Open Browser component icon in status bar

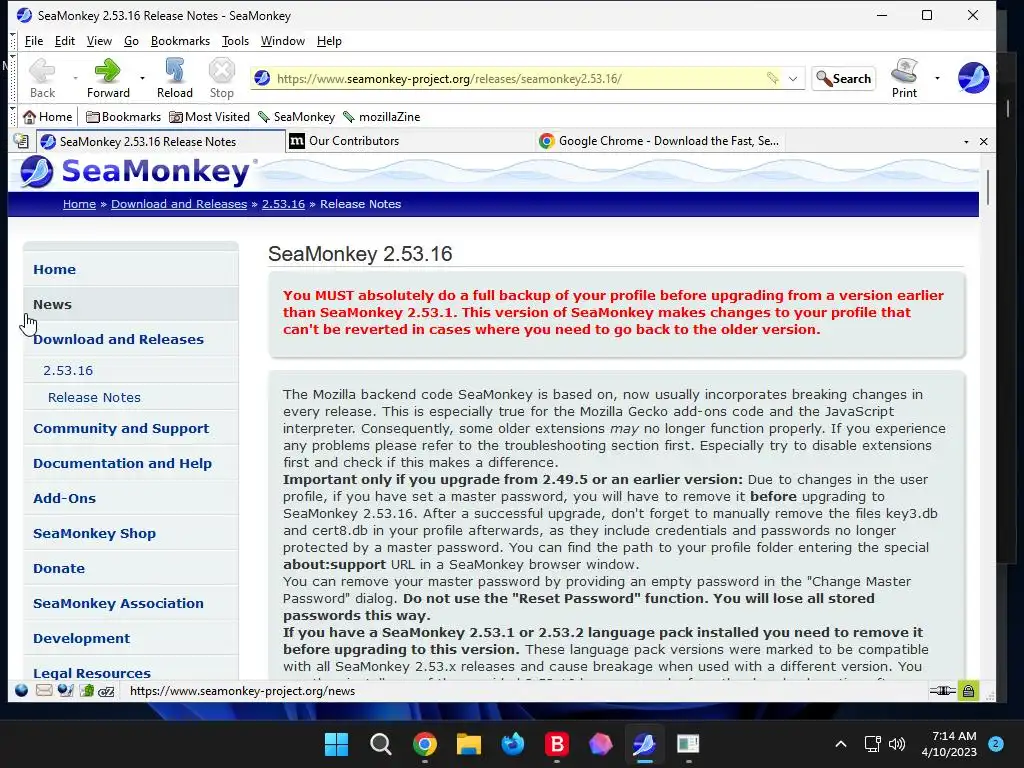tap(22, 690)
